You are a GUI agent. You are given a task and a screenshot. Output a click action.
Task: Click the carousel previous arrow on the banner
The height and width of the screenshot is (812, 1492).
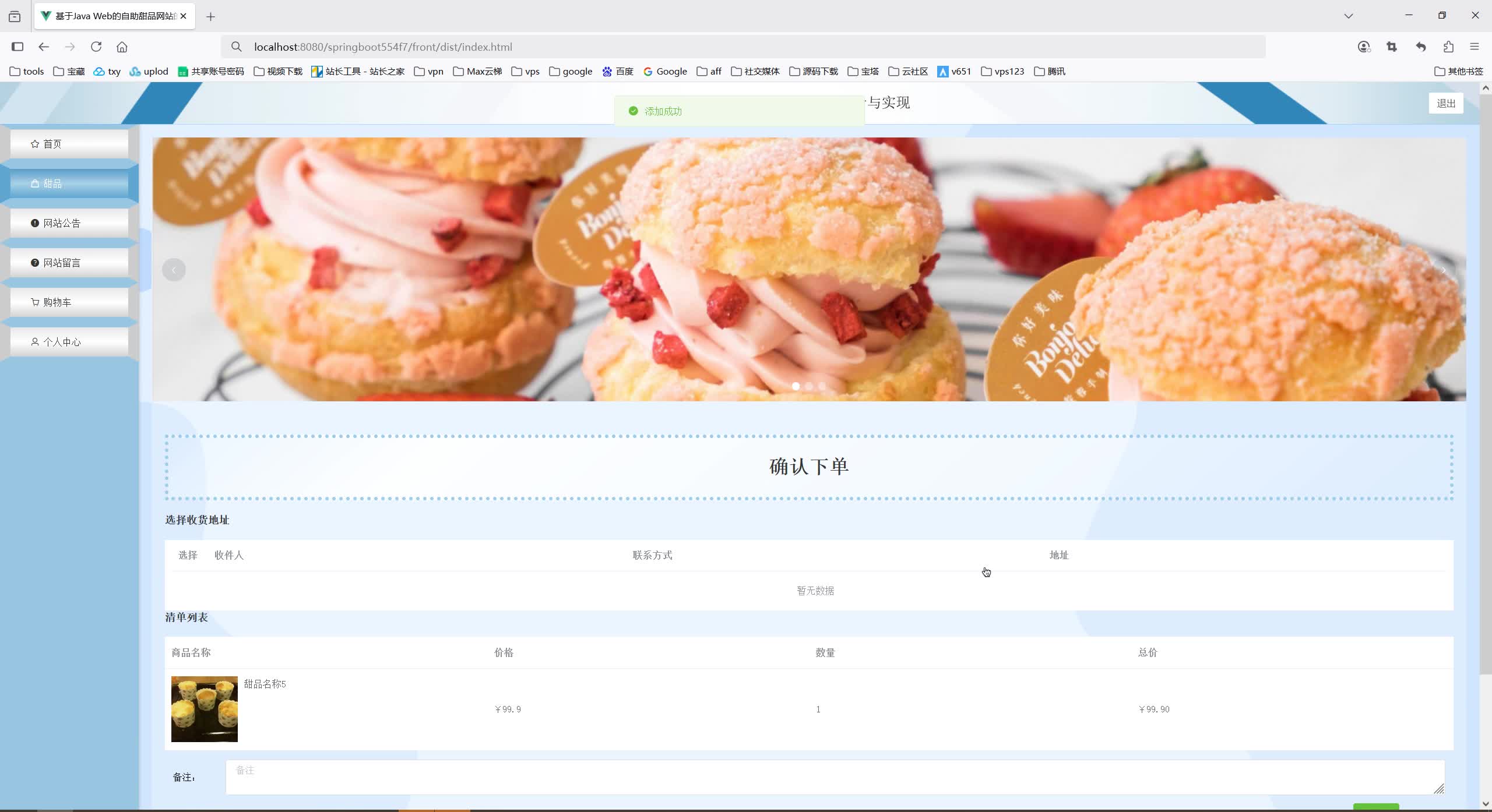coord(173,269)
